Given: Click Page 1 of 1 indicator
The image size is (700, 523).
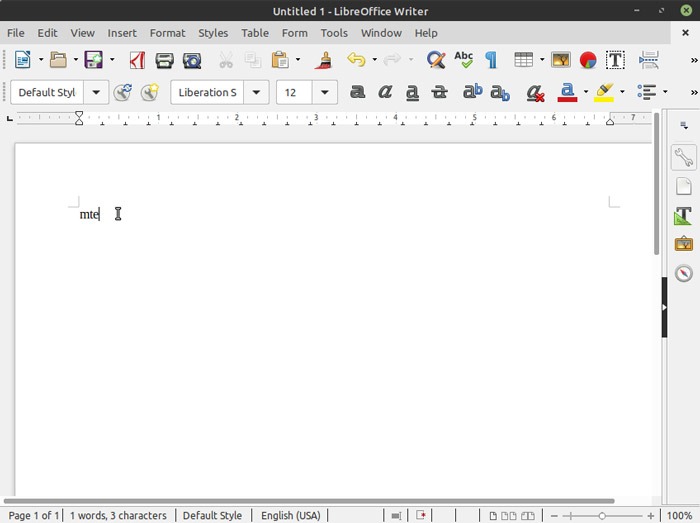Looking at the screenshot, I should [33, 515].
